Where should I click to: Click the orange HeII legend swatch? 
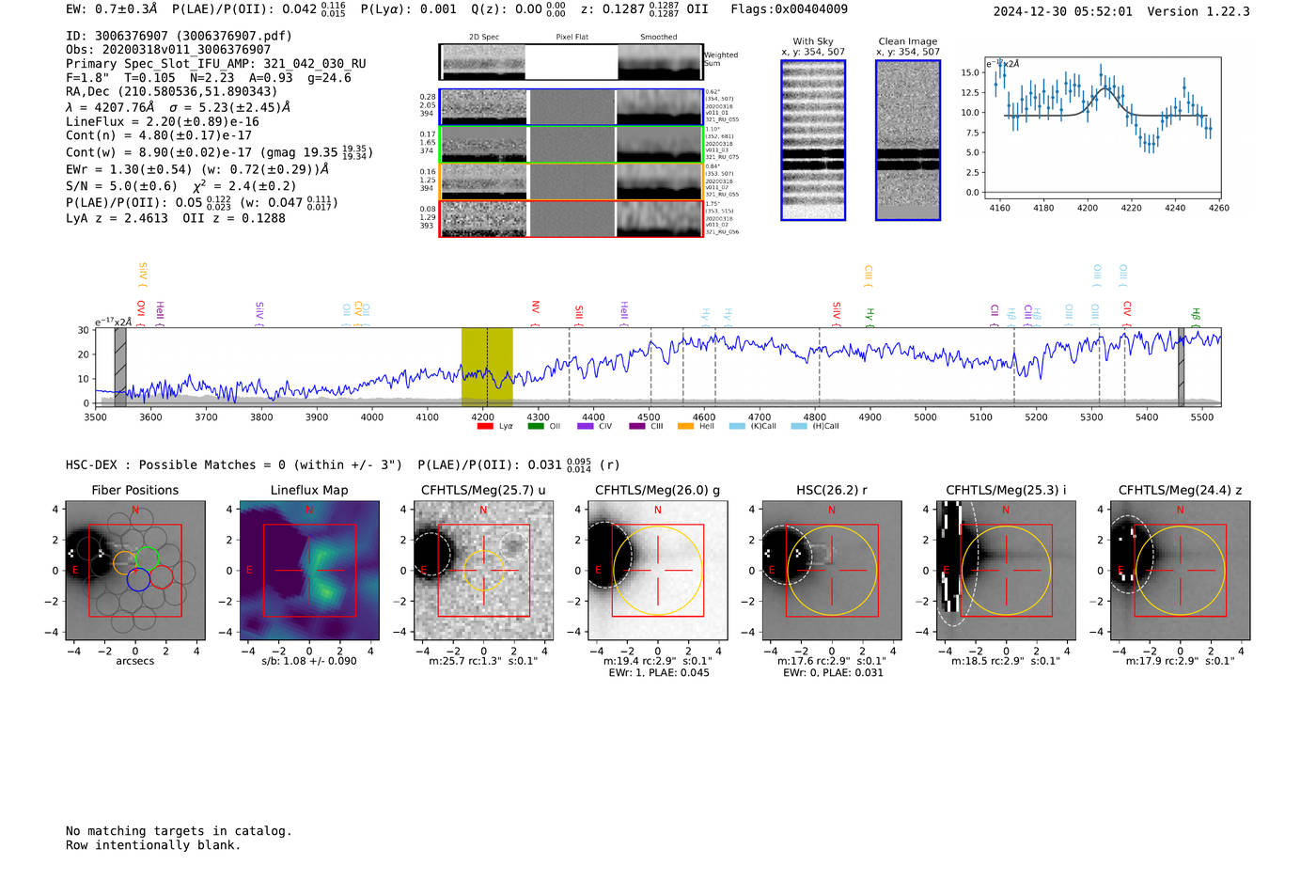(x=686, y=426)
